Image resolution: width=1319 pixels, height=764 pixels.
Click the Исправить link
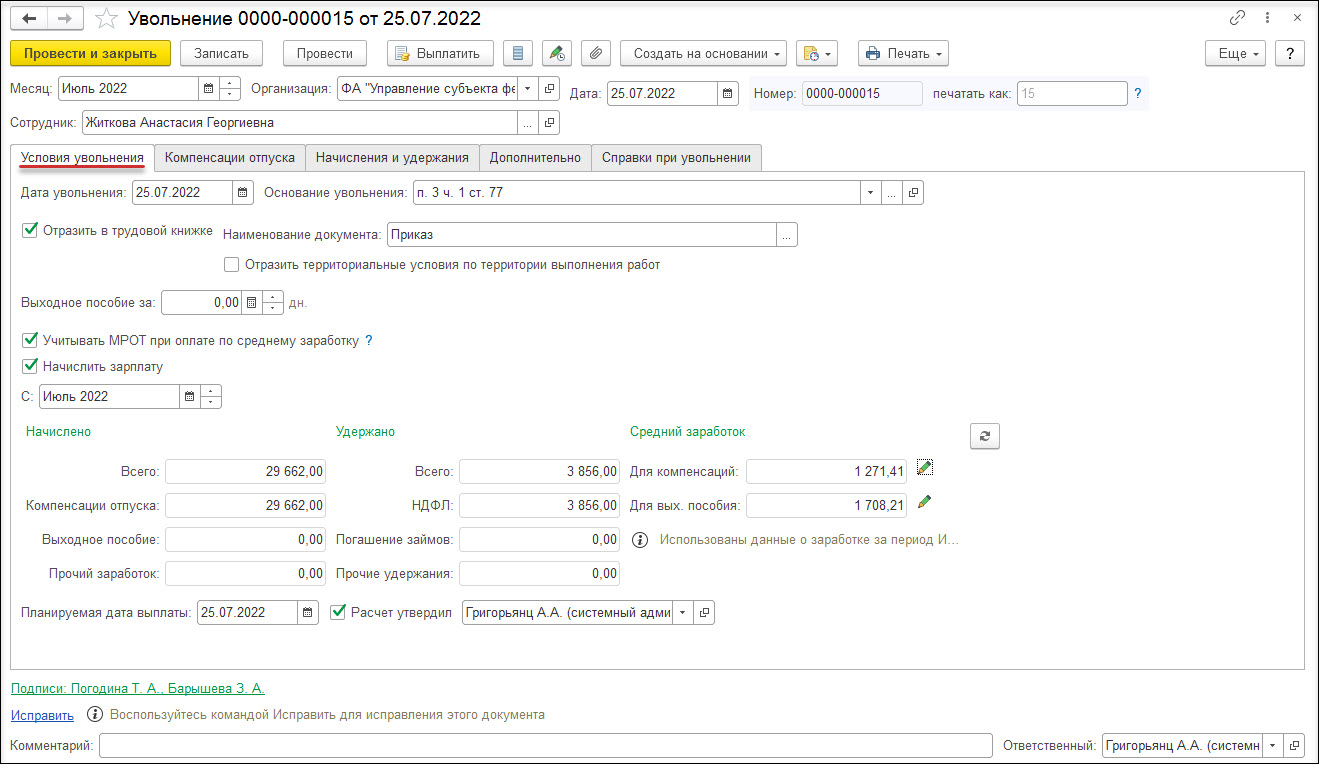[42, 715]
